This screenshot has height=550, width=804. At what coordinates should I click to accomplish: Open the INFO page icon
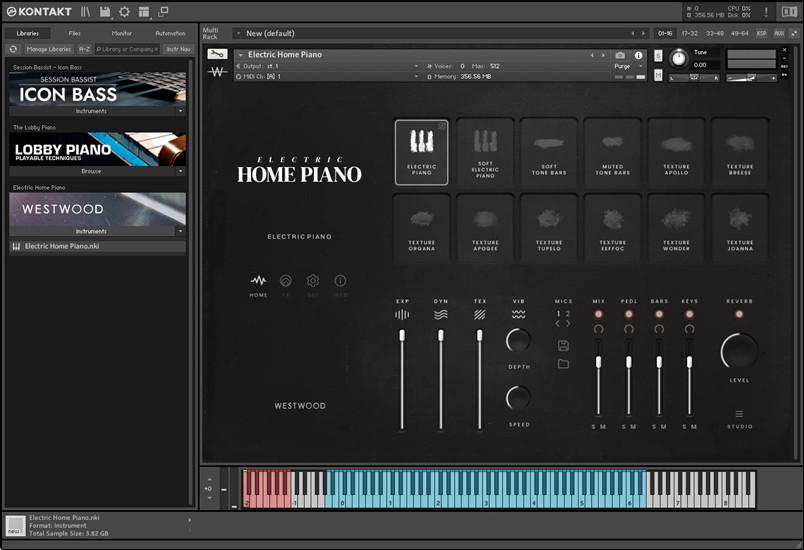point(340,283)
